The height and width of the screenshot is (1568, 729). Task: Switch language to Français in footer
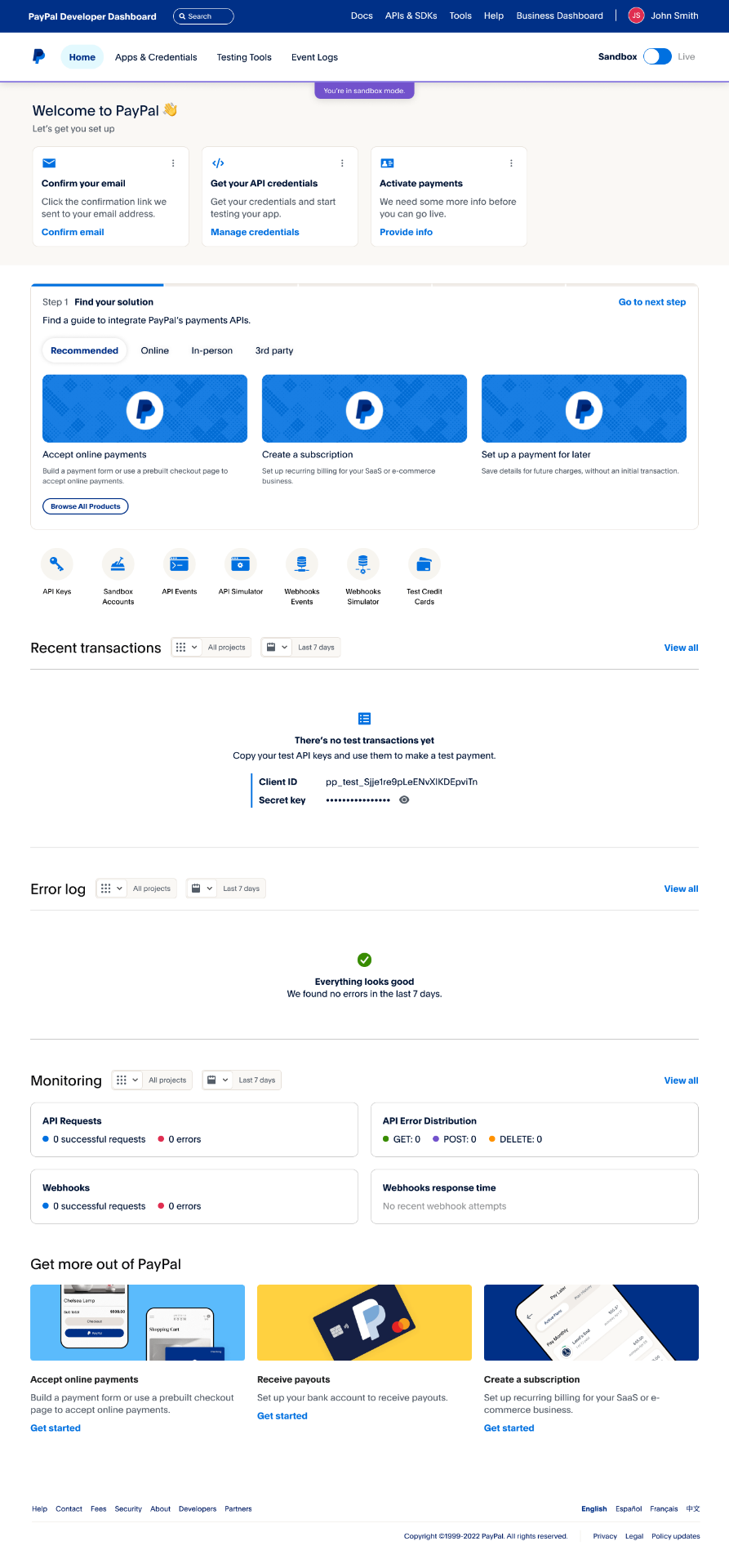(x=664, y=1509)
